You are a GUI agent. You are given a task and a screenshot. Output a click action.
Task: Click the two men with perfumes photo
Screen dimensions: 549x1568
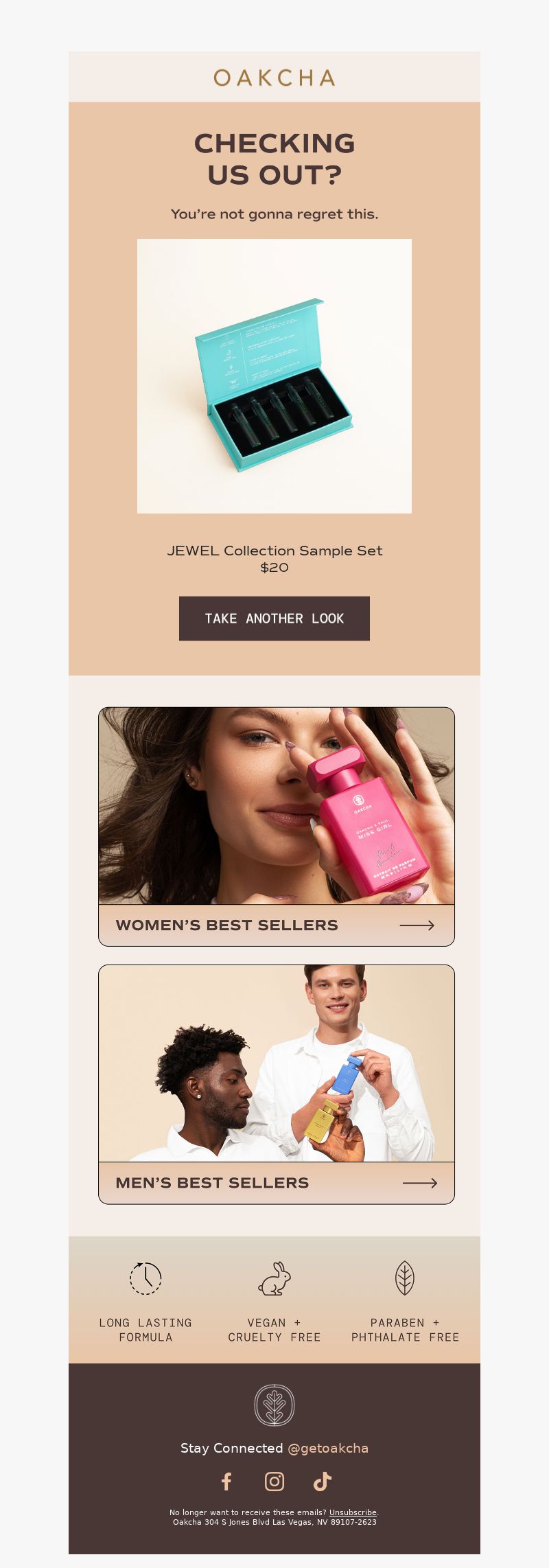point(277,1063)
